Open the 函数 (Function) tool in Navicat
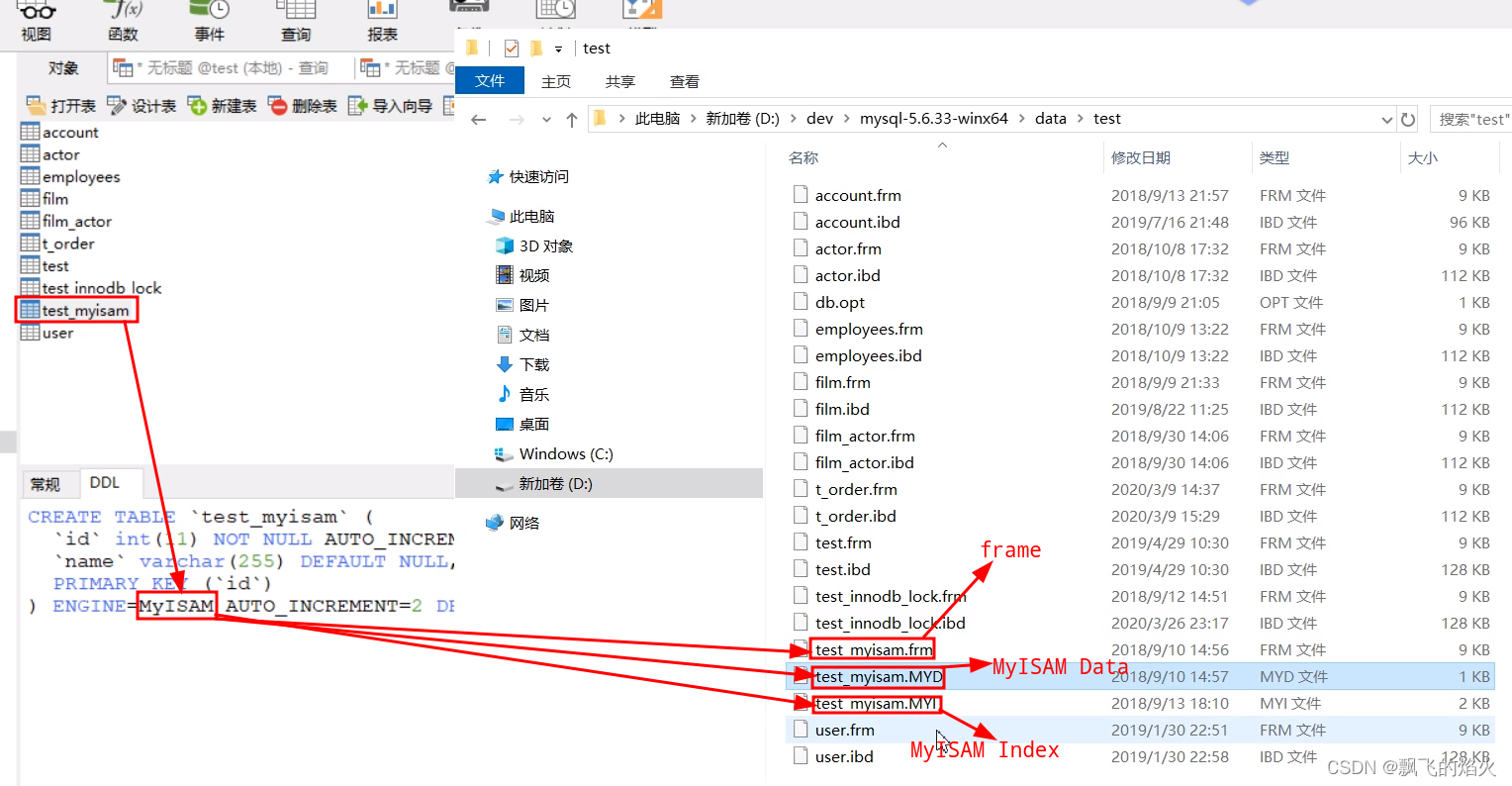Viewport: 1512px width, 786px height. 124,22
